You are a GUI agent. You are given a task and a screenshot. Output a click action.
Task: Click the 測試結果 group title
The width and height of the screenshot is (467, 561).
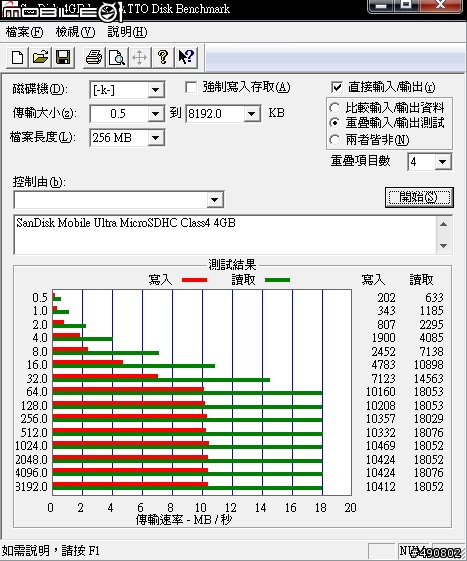(232, 265)
